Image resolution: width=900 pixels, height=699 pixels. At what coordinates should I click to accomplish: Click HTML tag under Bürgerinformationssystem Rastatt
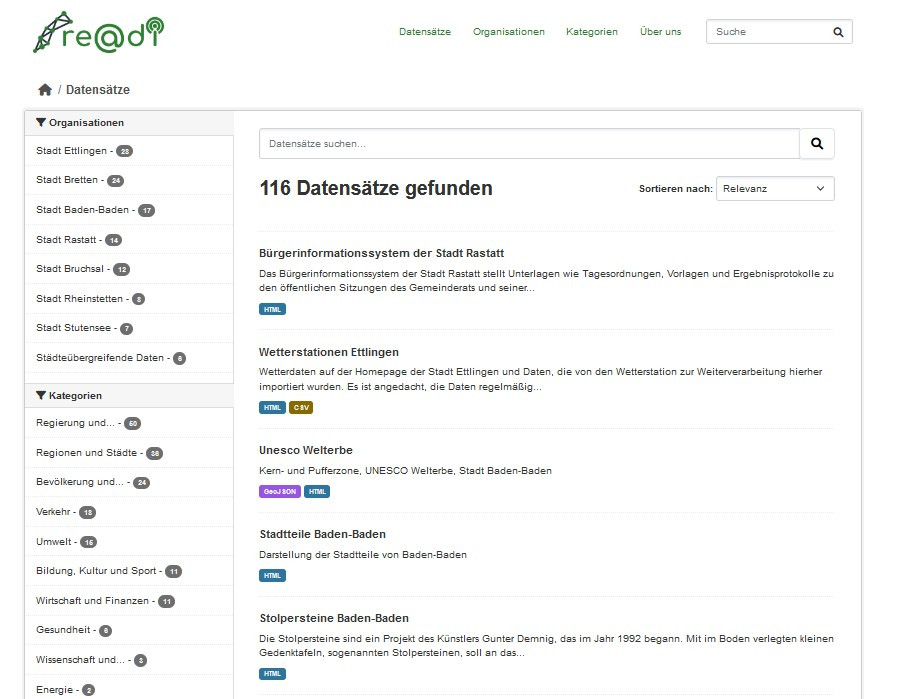point(272,310)
